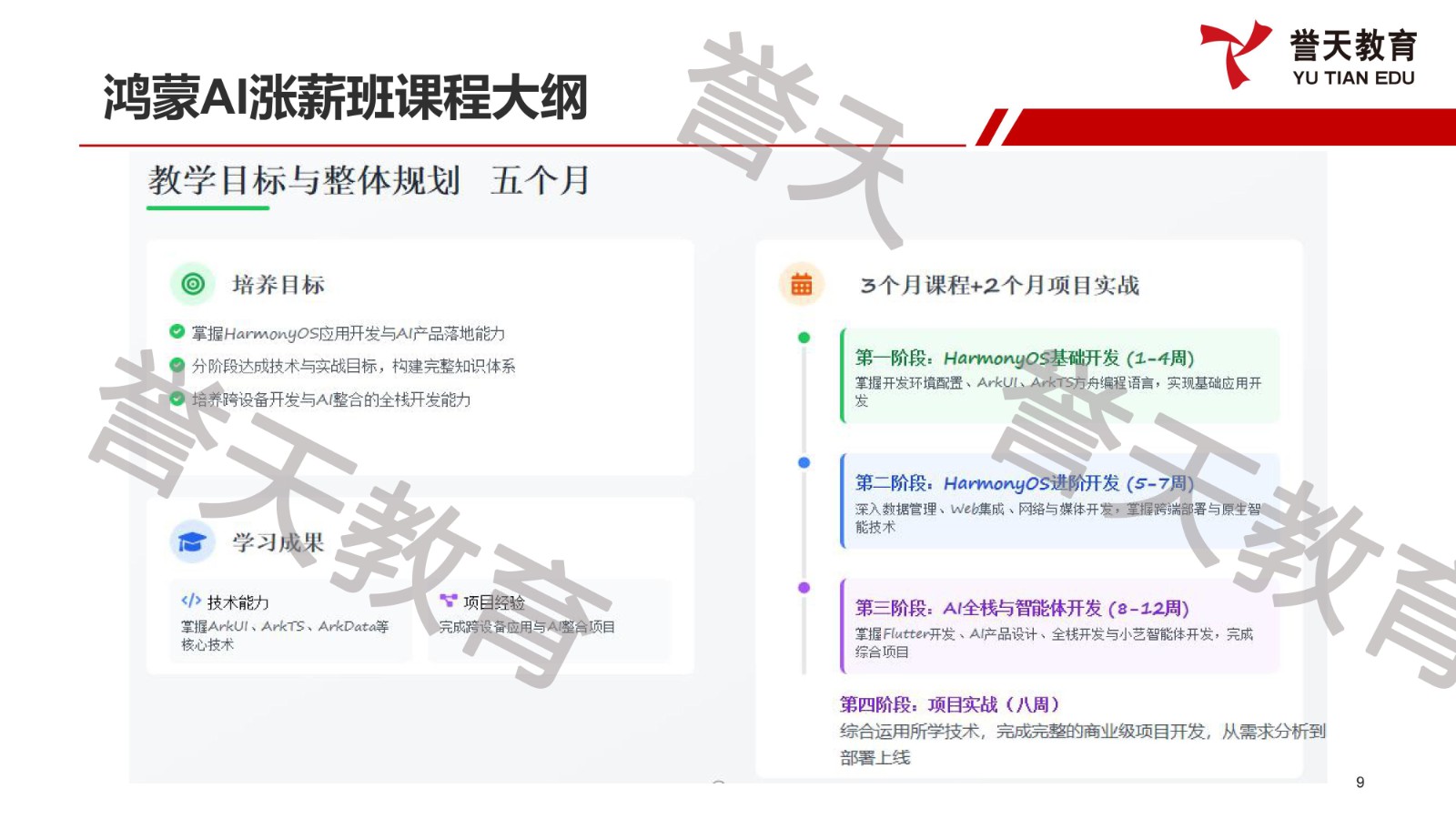The image size is (1456, 819).
Task: Click the orange calendar icon
Action: click(x=801, y=285)
